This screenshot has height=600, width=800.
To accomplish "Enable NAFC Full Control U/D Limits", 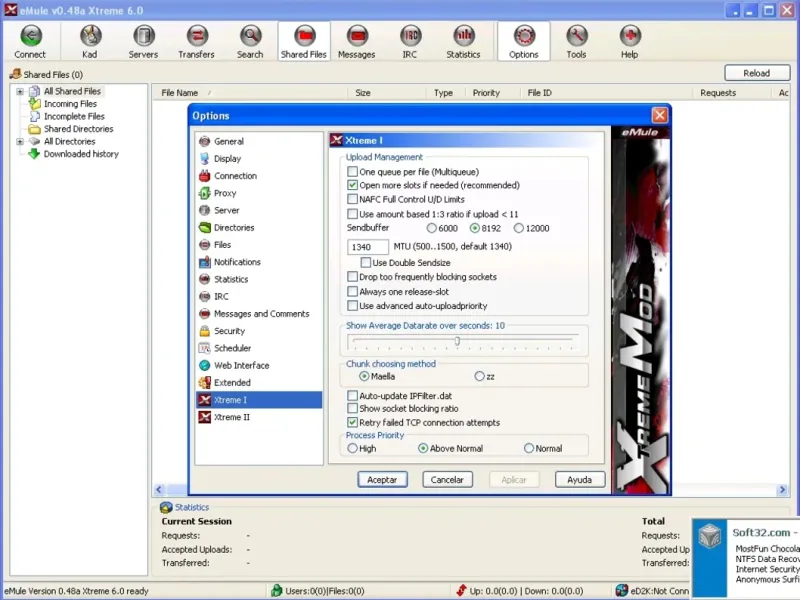I will [352, 199].
